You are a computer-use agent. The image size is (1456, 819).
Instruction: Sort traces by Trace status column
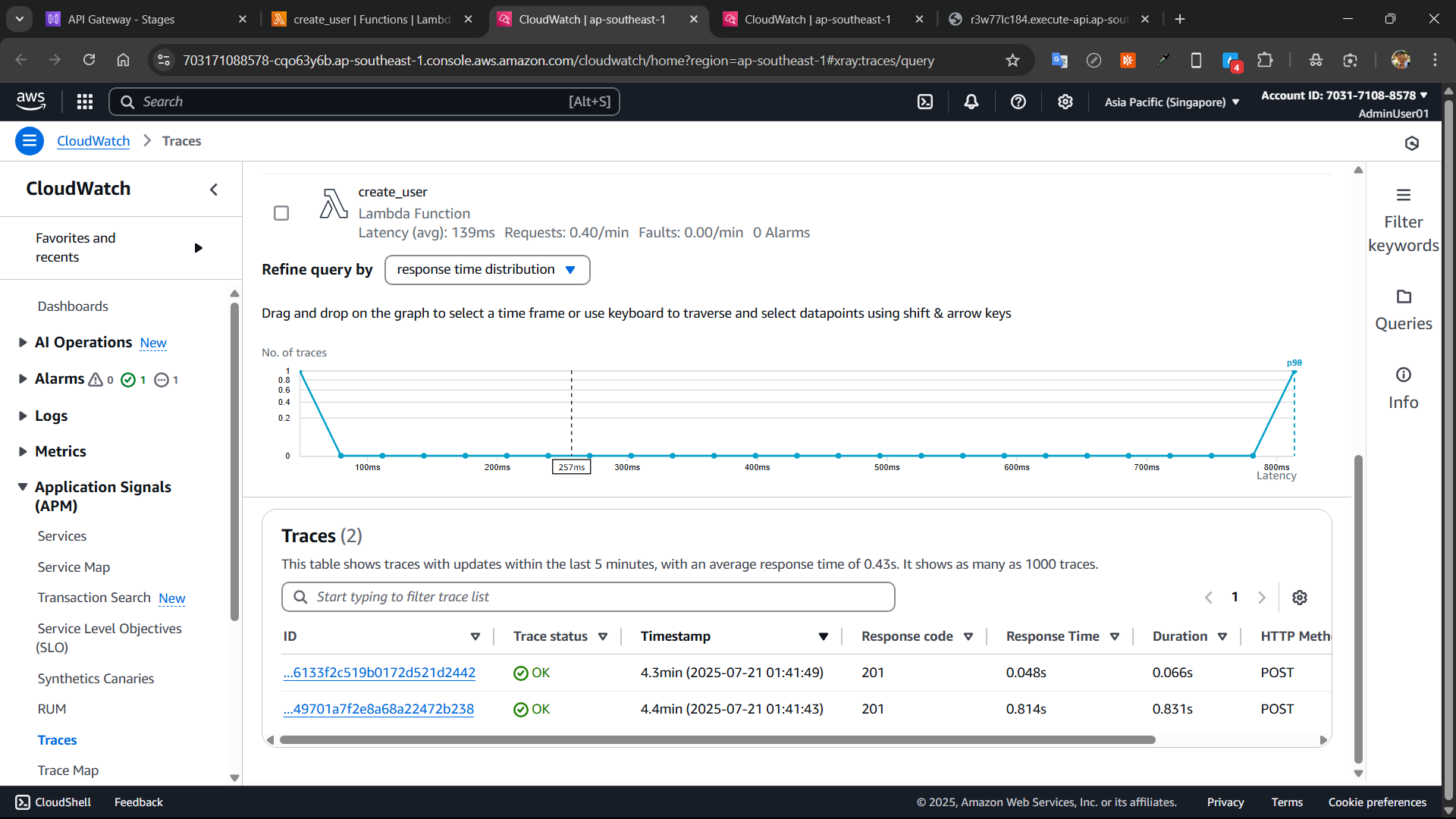(603, 637)
